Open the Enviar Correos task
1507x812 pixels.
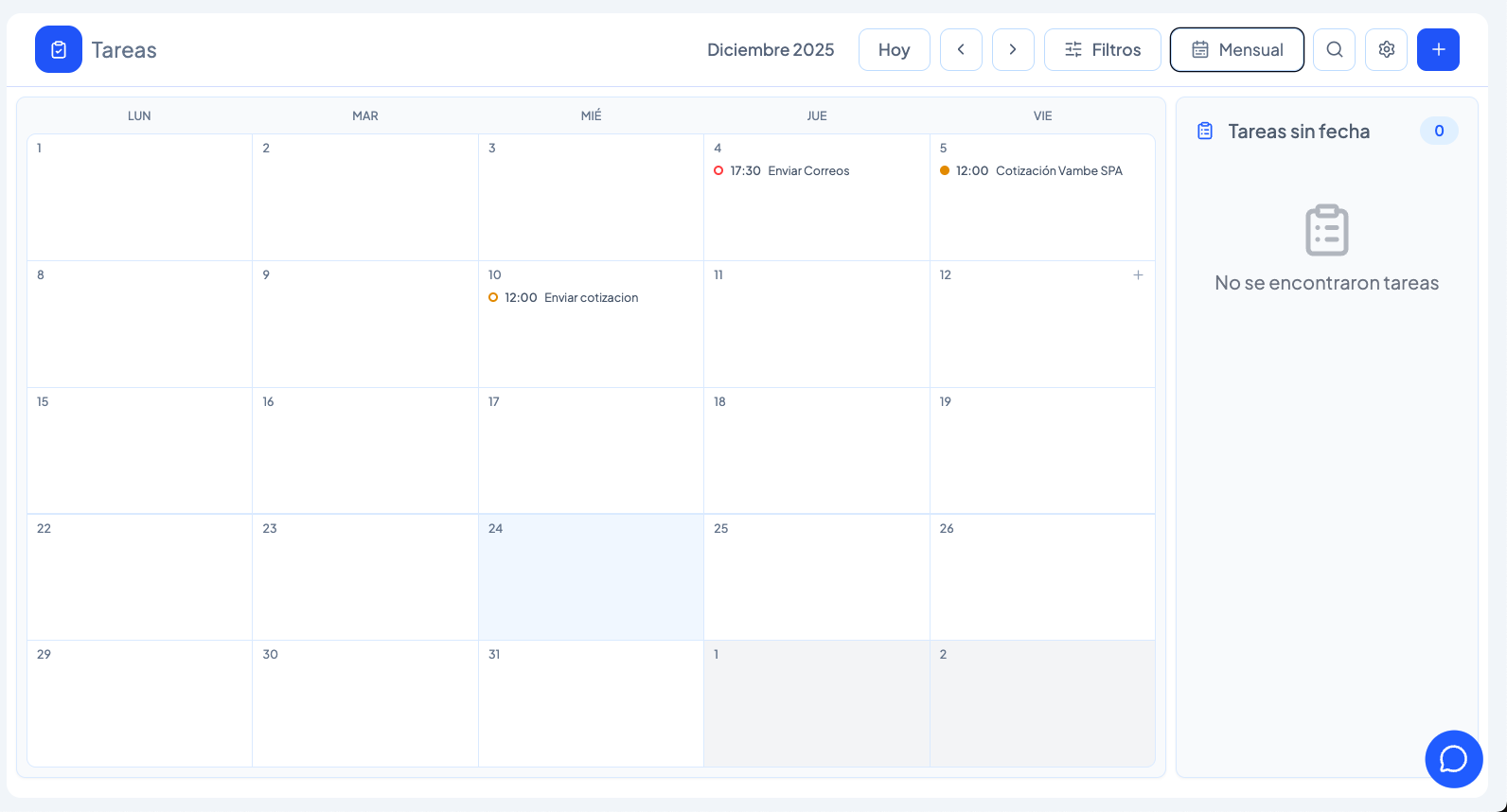click(808, 171)
